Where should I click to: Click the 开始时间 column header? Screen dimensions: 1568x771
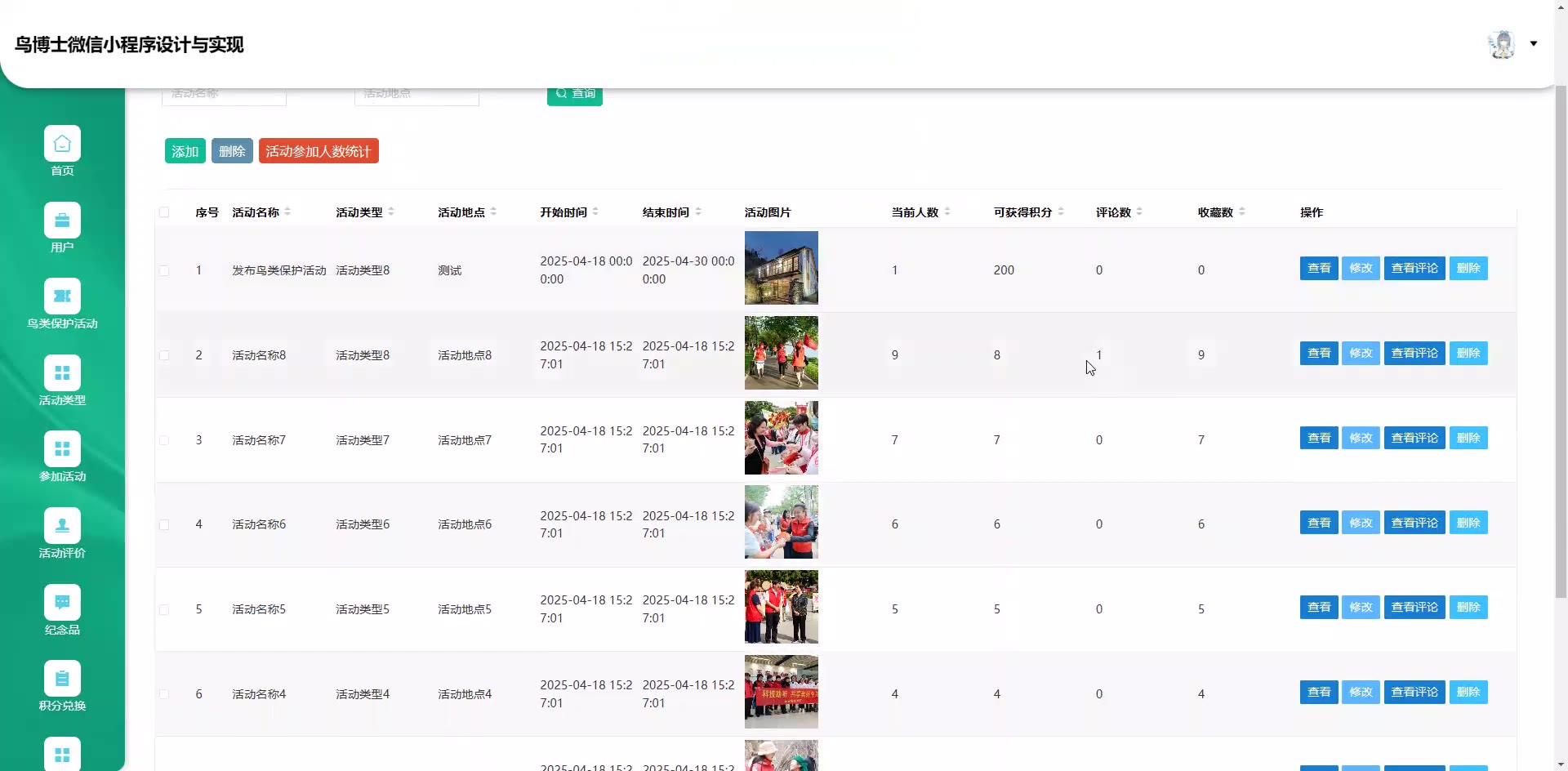click(563, 212)
